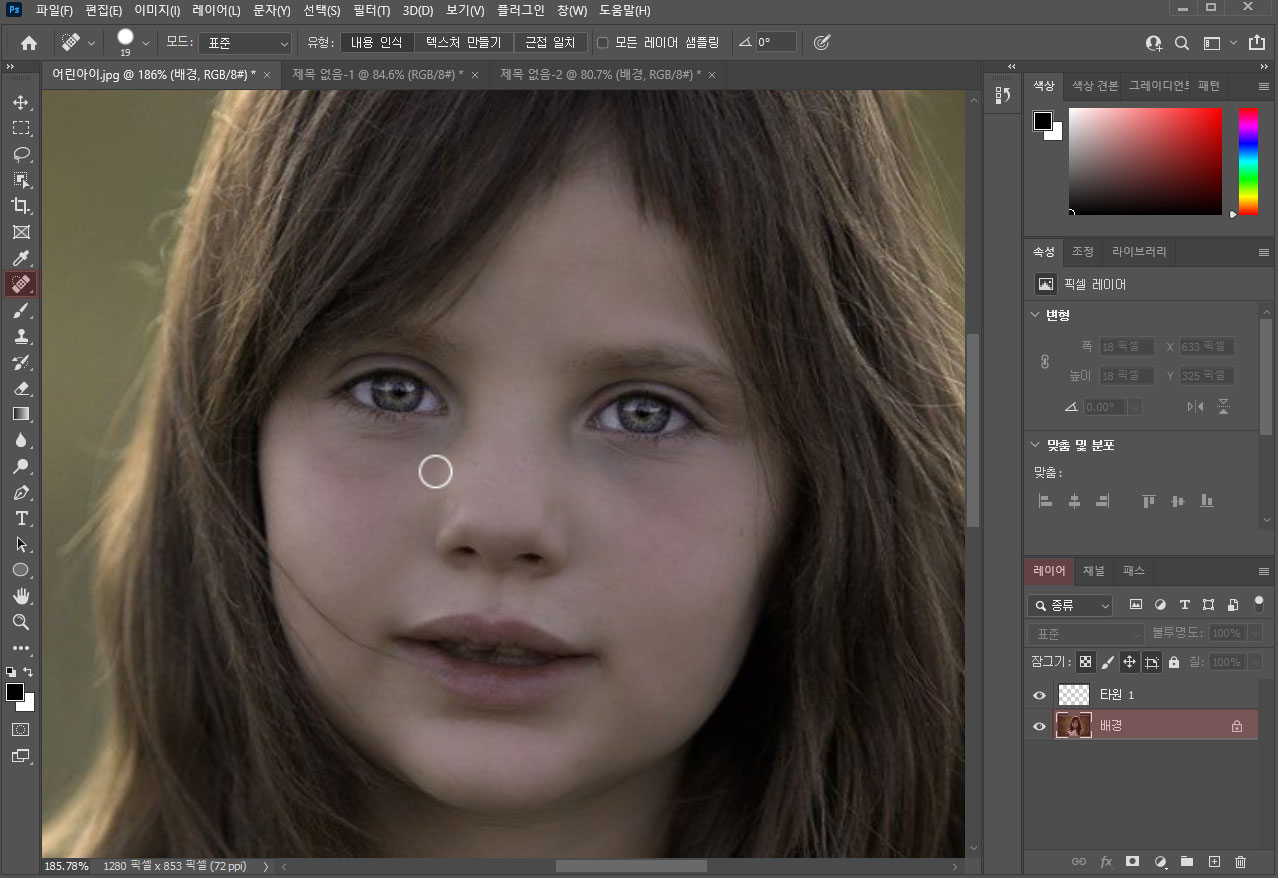Switch to the 채널 tab
Viewport: 1278px width, 878px height.
(x=1094, y=571)
